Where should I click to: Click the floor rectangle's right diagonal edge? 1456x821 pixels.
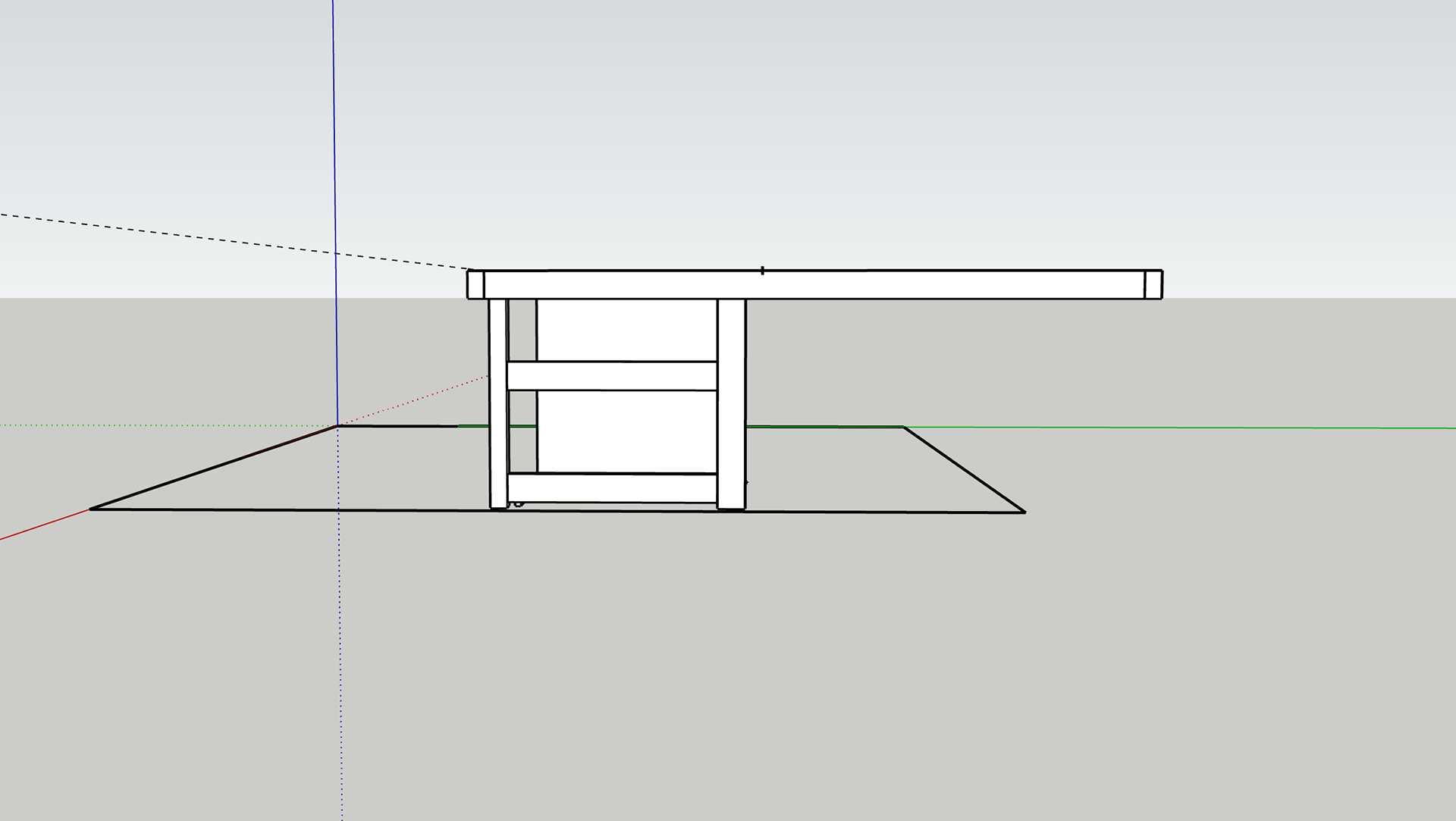(x=964, y=470)
